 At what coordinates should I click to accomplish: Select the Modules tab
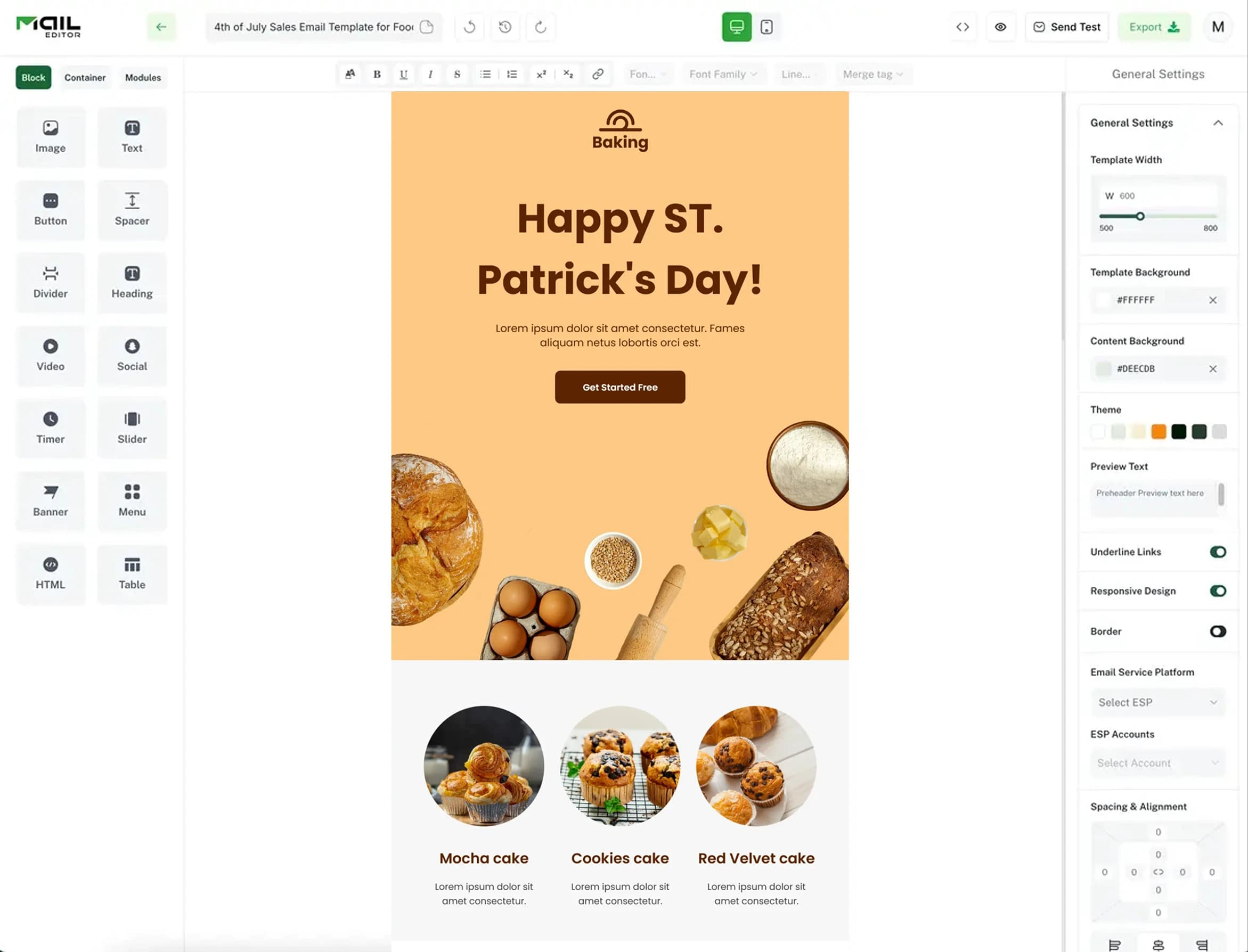click(143, 78)
